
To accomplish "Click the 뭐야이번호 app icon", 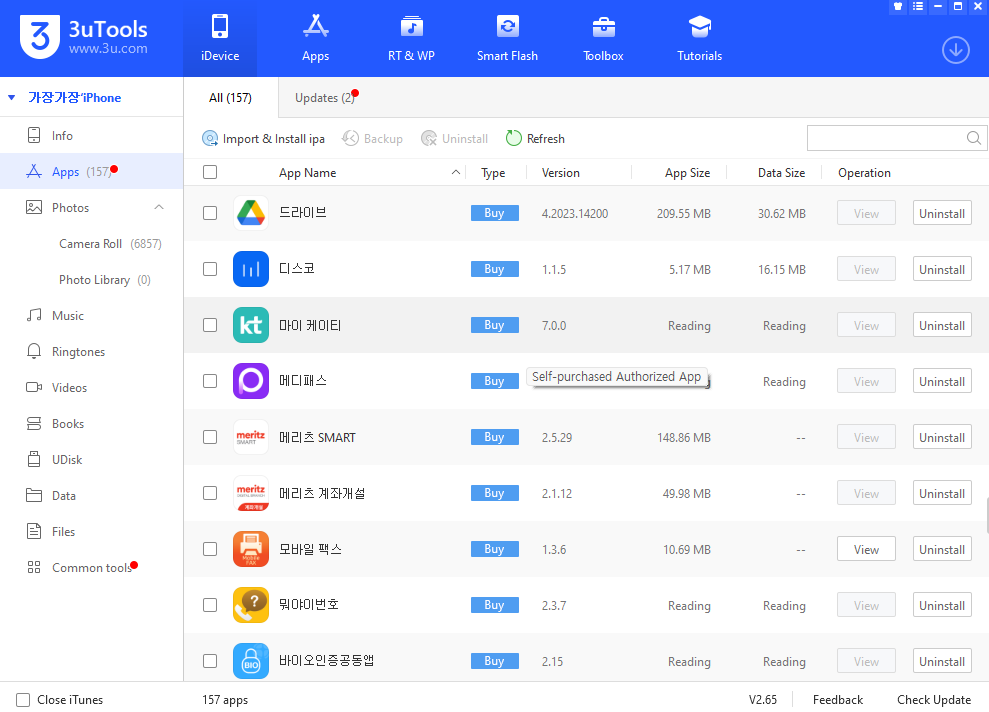I will (x=250, y=605).
